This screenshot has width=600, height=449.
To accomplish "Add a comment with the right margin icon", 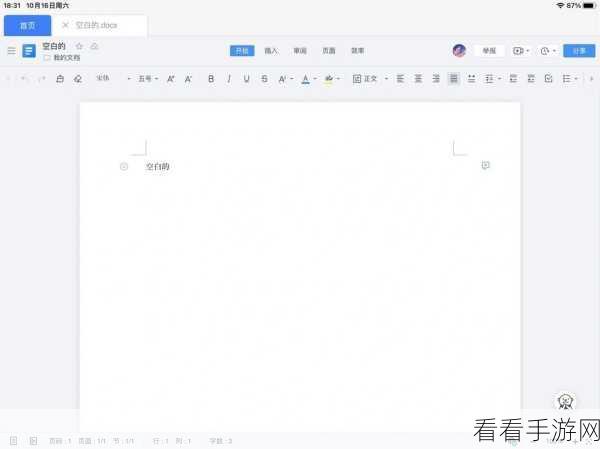I will click(x=485, y=165).
